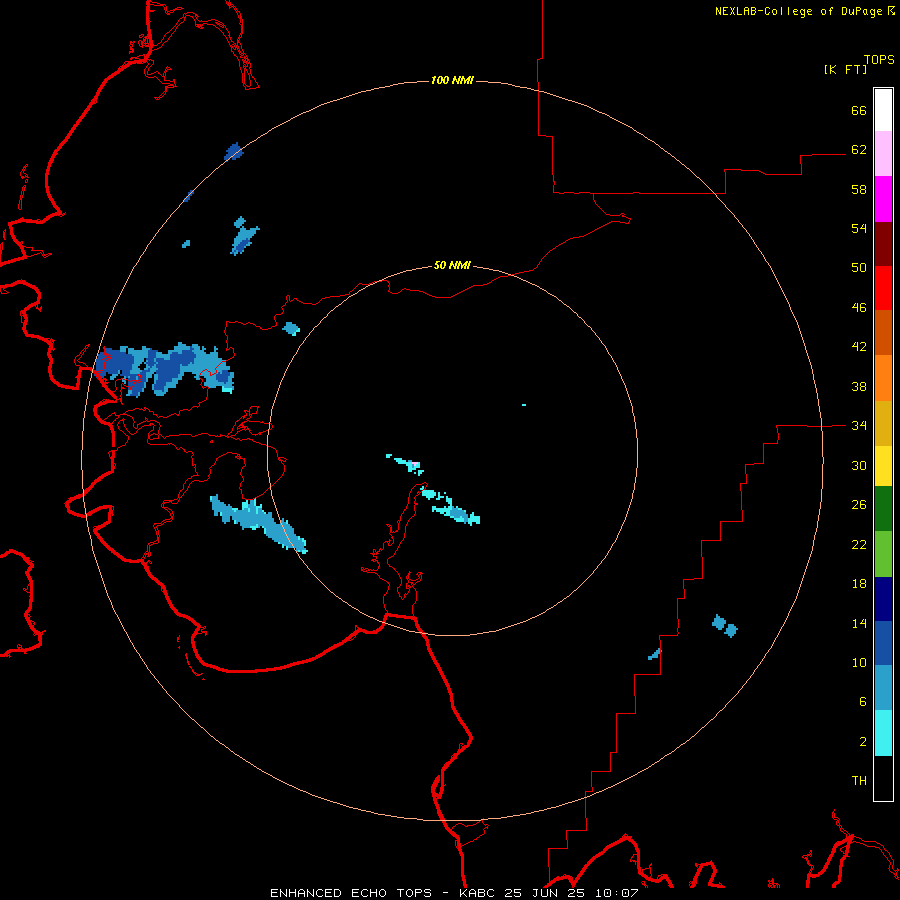The height and width of the screenshot is (900, 900).
Task: Click the 'NEXLAB-College of DuPage' text
Action: click(799, 11)
